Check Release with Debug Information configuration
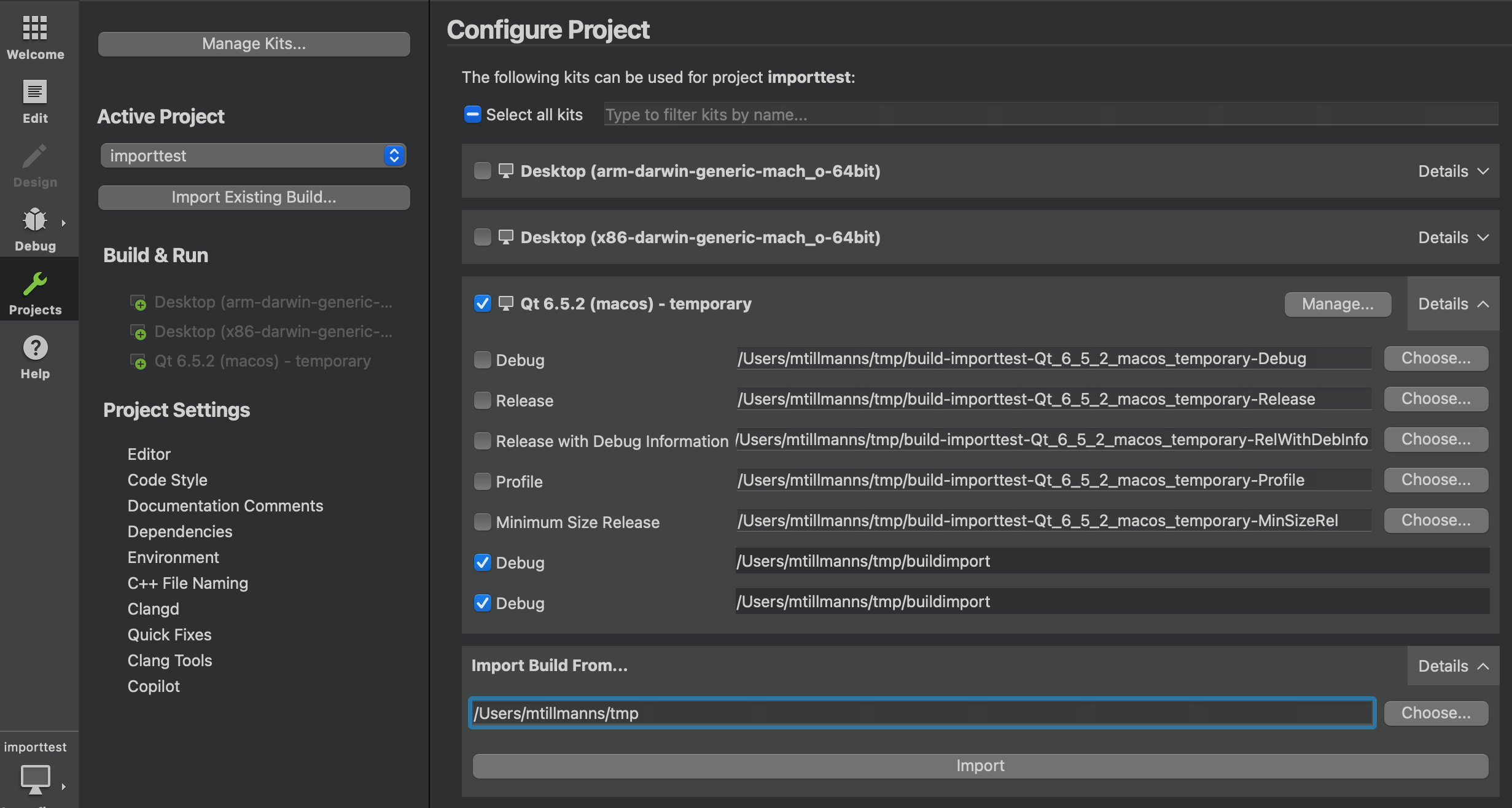The width and height of the screenshot is (1512, 808). 482,441
